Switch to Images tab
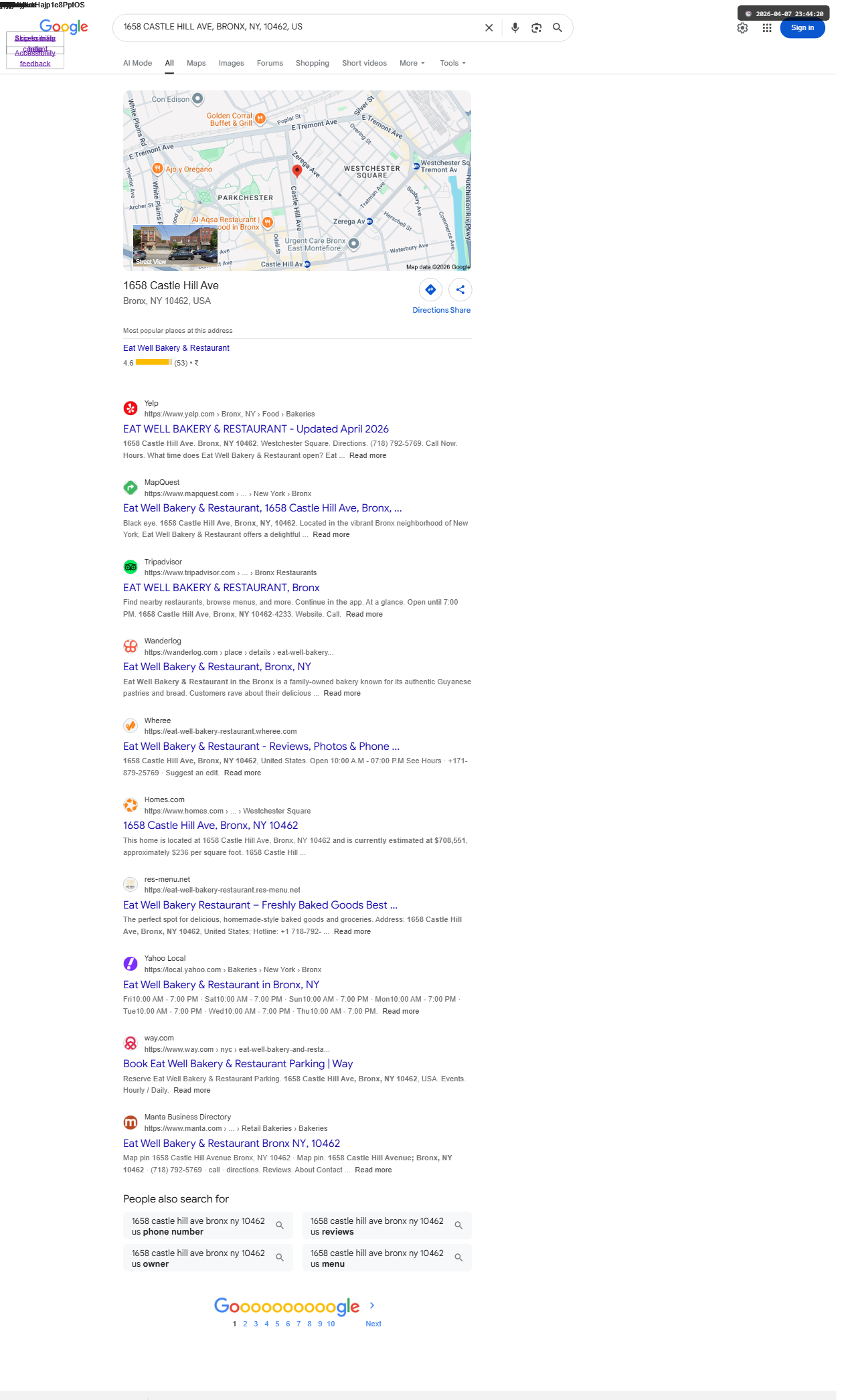Image resolution: width=846 pixels, height=1400 pixels. coord(231,63)
